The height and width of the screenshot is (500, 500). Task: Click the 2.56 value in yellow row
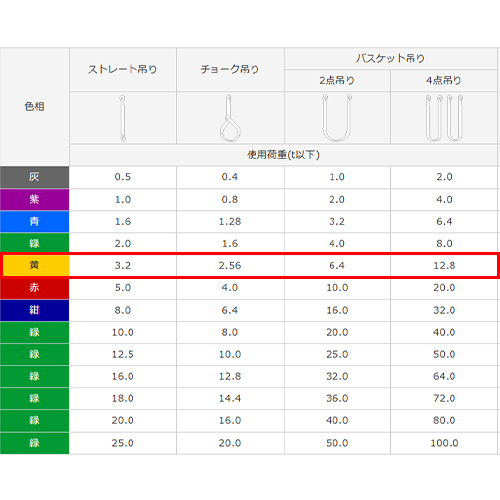pyautogui.click(x=230, y=265)
